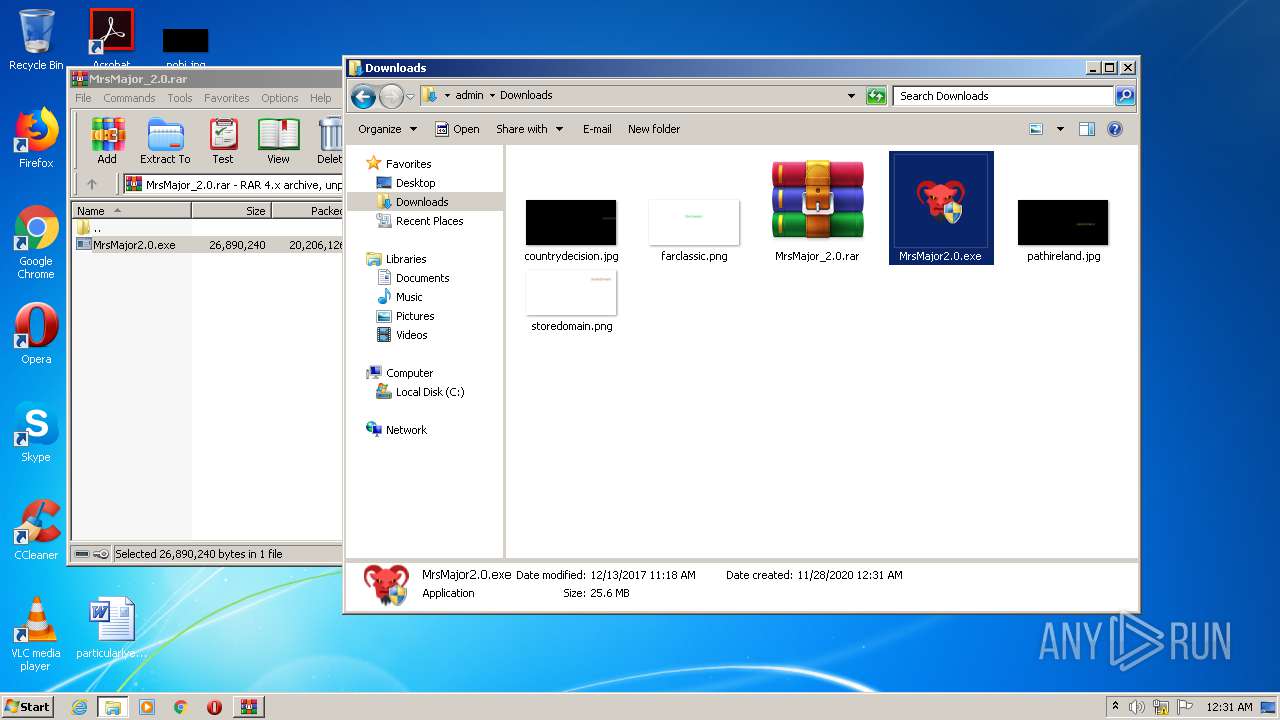The width and height of the screenshot is (1280, 720).
Task: Toggle the preview pane icon
Action: [x=1087, y=129]
